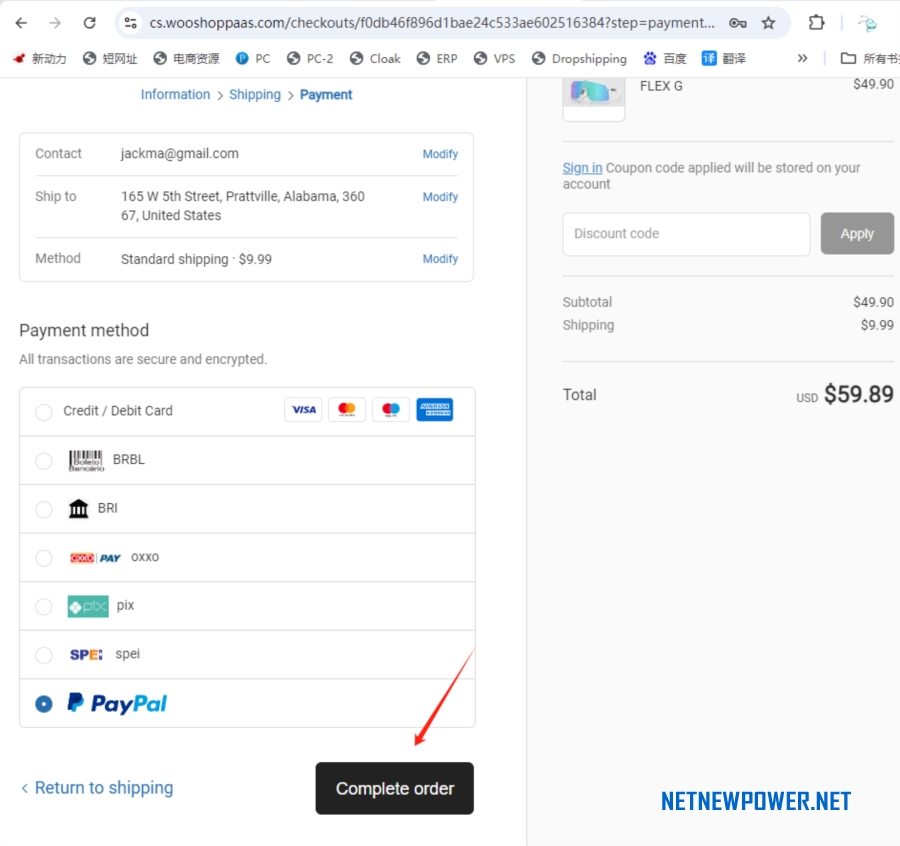Open the PC bookmark
900x846 pixels.
pyautogui.click(x=253, y=59)
